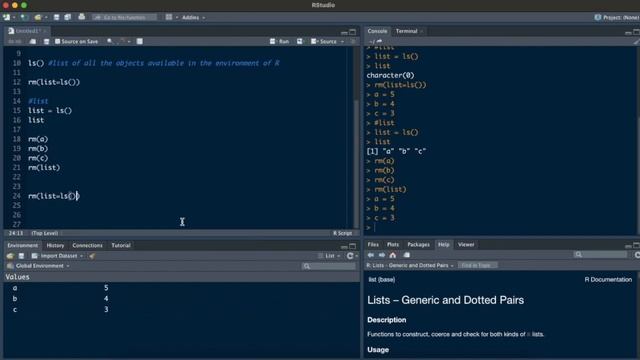The height and width of the screenshot is (360, 640).
Task: Expand the workspace panes dropdown arrow
Action: coord(177,18)
